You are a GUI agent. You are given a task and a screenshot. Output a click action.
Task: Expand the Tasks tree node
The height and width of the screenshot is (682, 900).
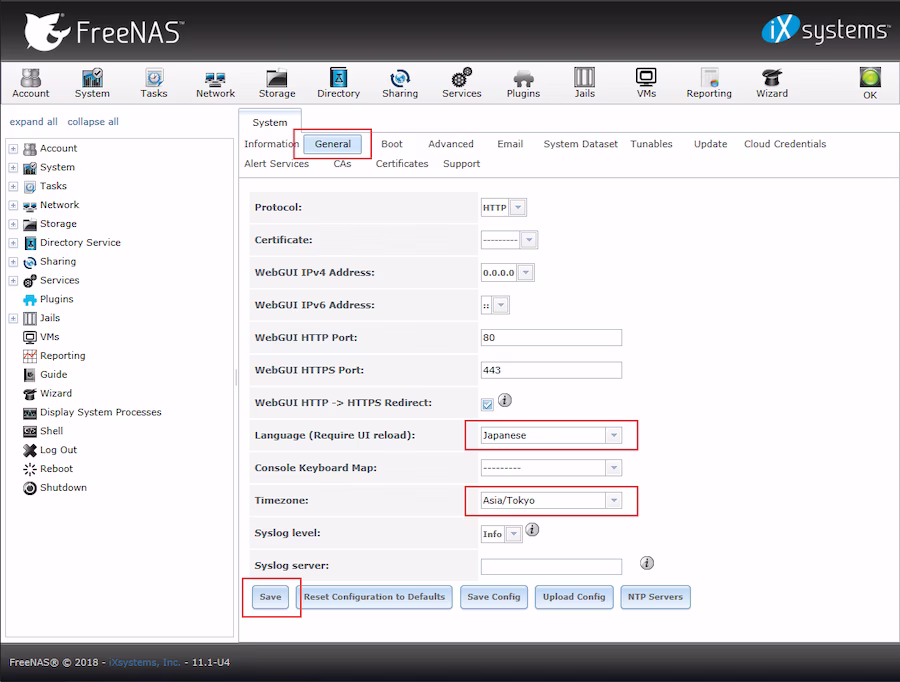pyautogui.click(x=13, y=187)
